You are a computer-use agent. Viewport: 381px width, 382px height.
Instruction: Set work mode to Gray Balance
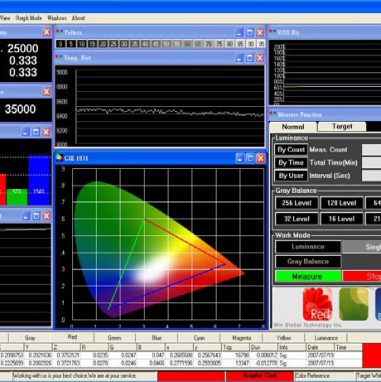pyautogui.click(x=308, y=262)
